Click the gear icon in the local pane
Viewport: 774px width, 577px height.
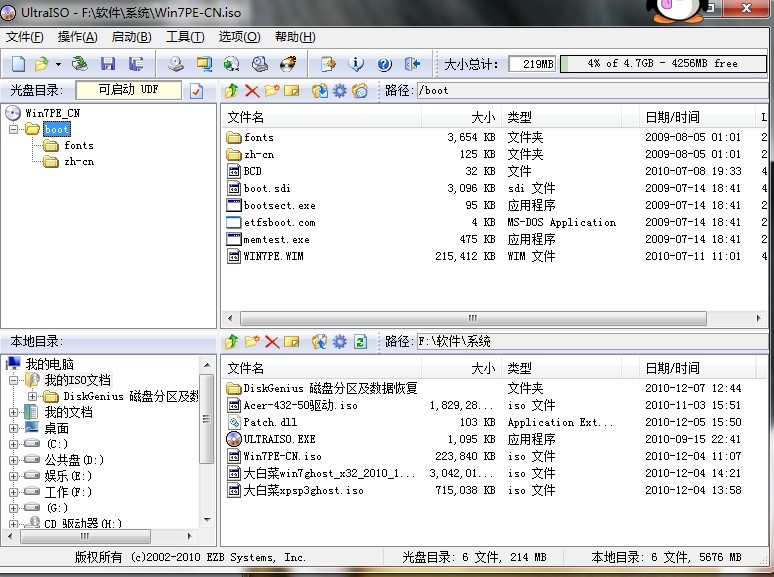340,342
